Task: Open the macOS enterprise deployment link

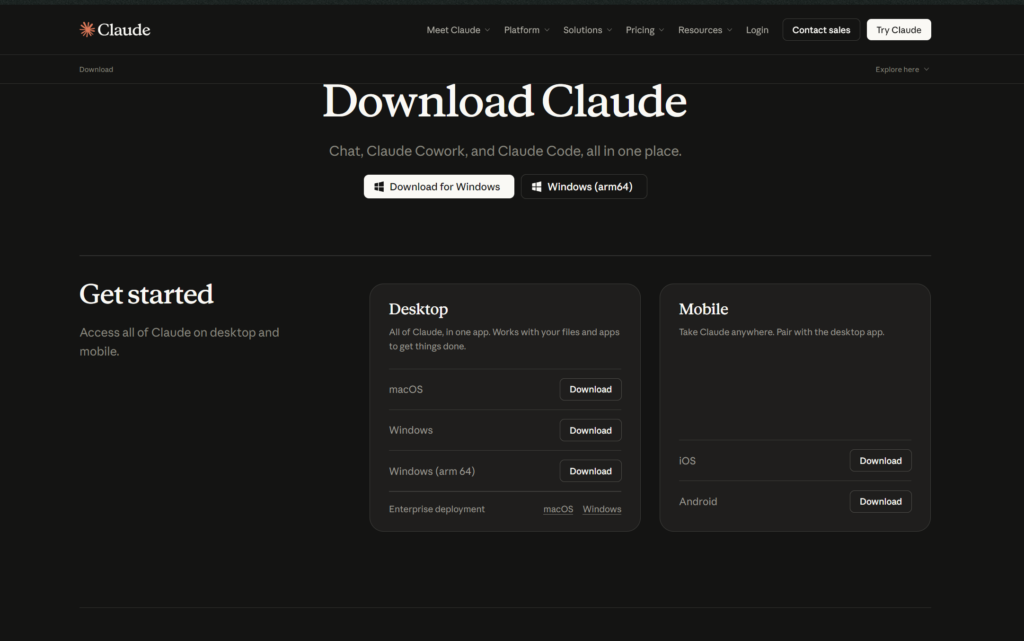Action: click(558, 509)
